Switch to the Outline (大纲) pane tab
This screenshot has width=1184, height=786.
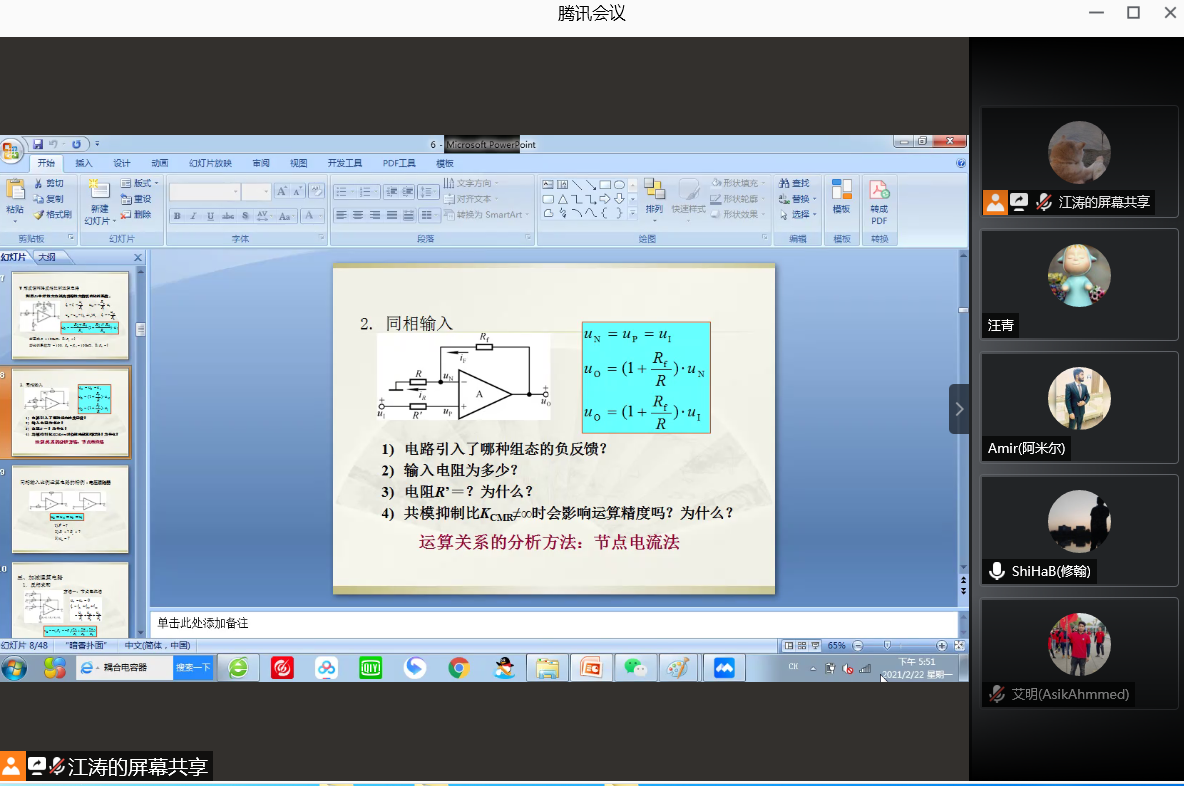coord(47,258)
